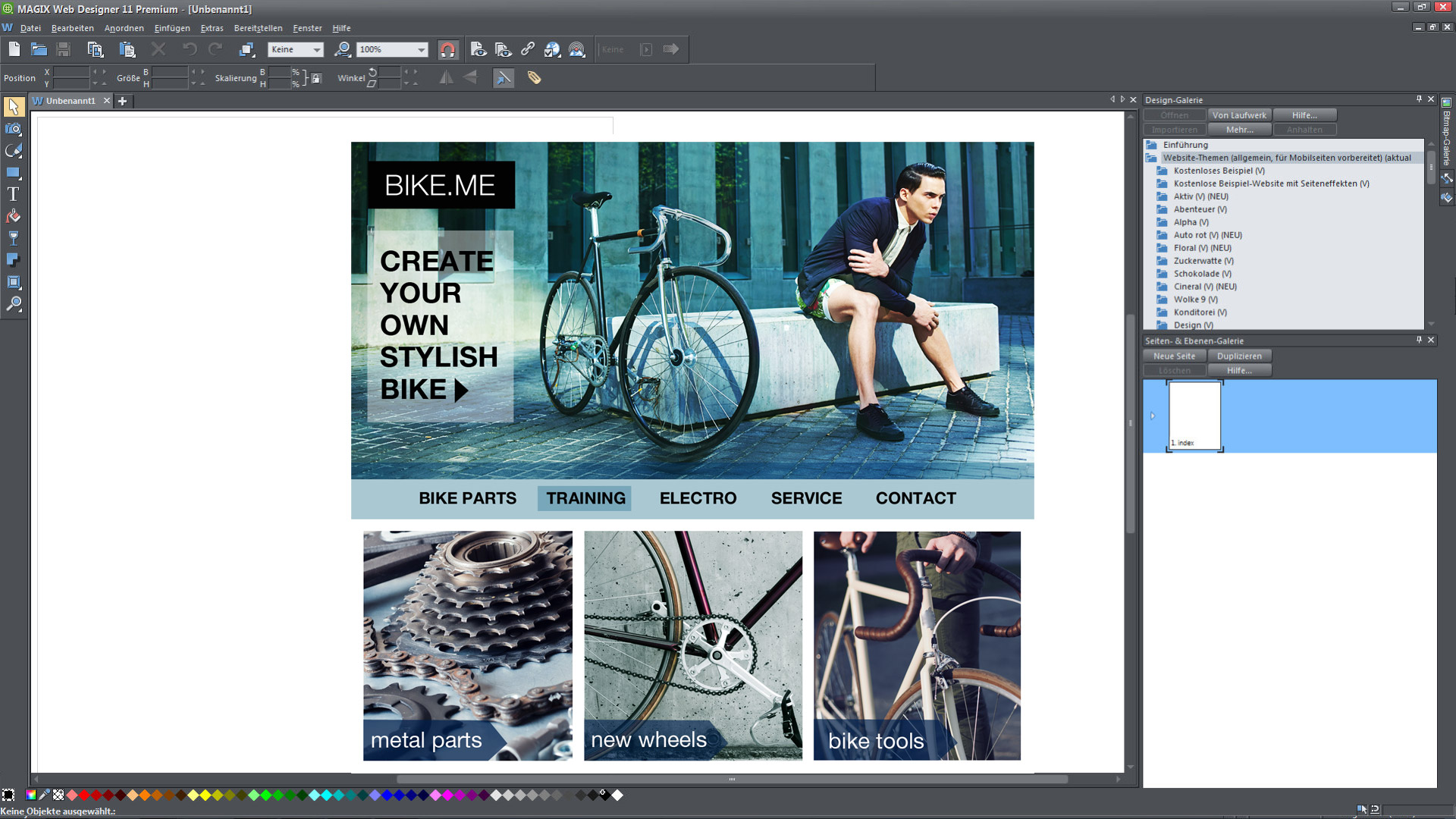The image size is (1456, 819).
Task: Open the zoom percentage dropdown
Action: click(x=422, y=49)
